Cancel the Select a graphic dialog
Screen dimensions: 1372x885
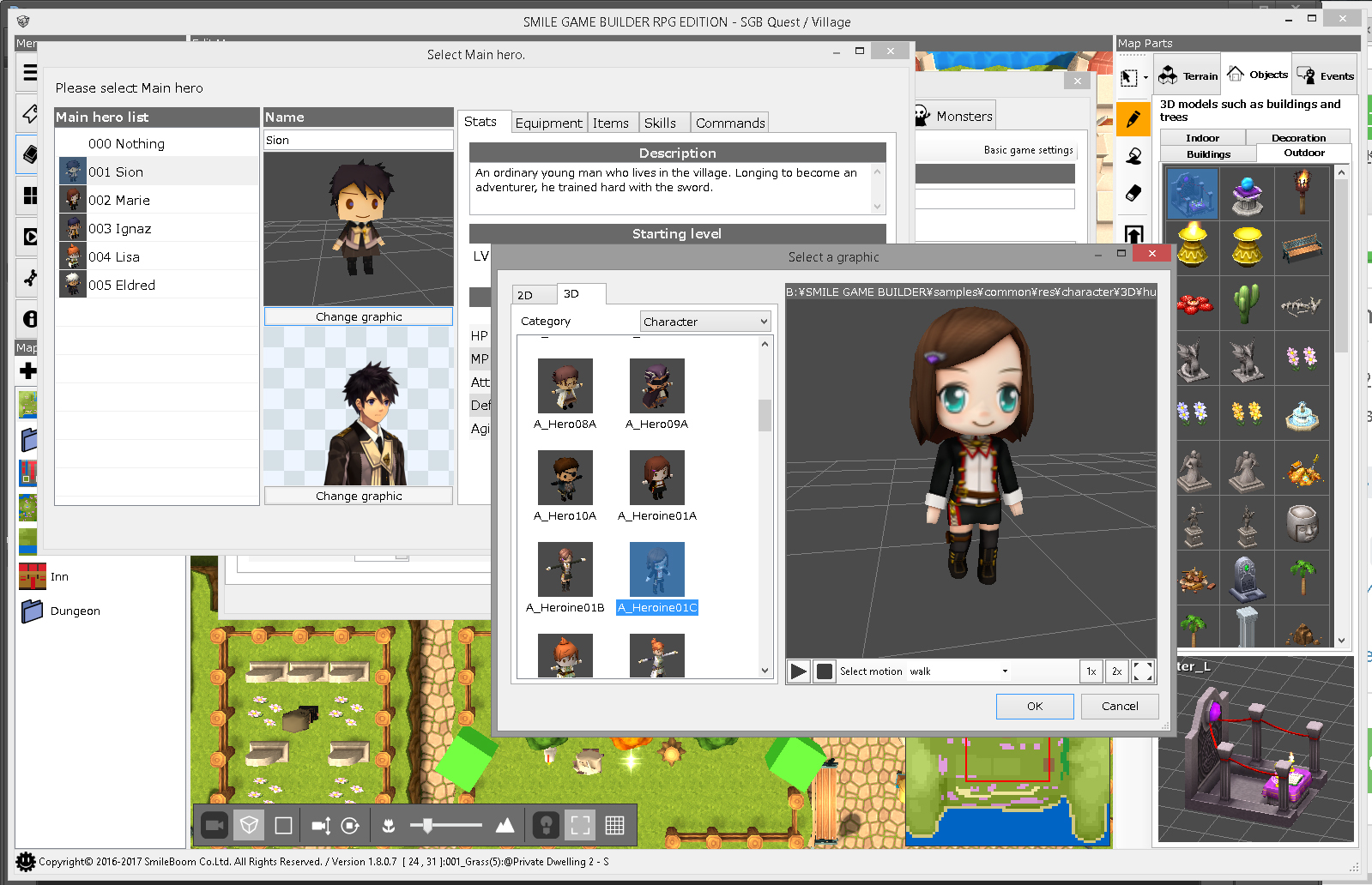tap(1120, 706)
